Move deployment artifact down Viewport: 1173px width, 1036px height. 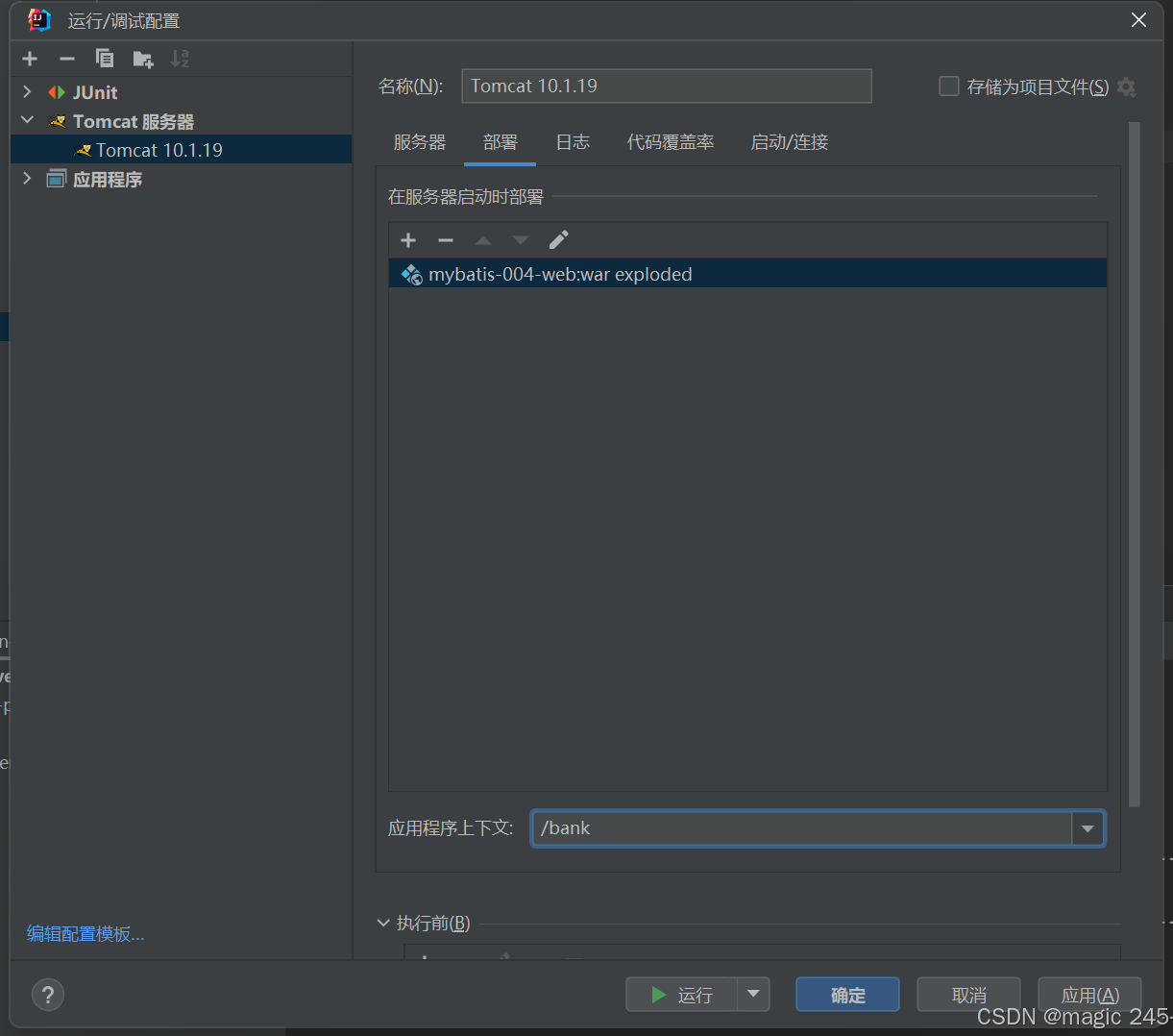521,240
